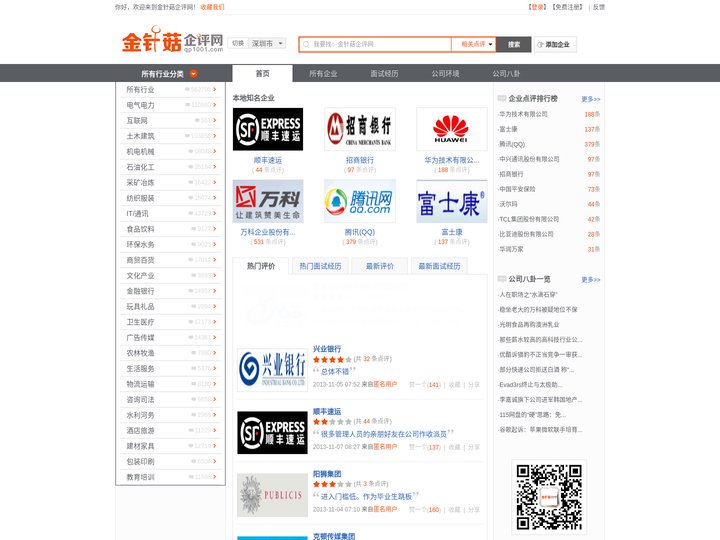Open the 深圳市 city switch dropdown
Viewport: 720px width, 540px height.
268,44
